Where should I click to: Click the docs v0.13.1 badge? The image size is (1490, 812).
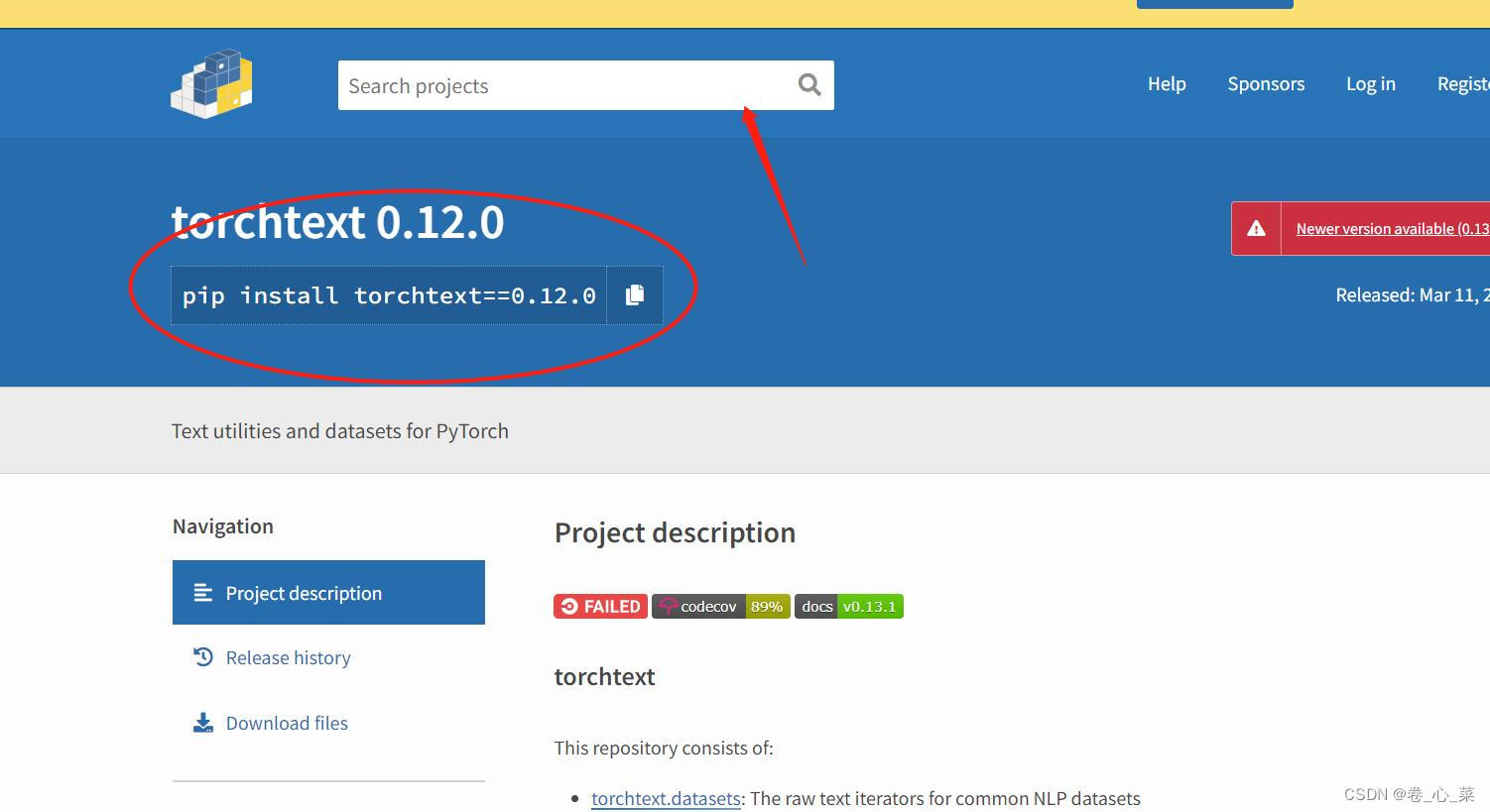[x=849, y=607]
